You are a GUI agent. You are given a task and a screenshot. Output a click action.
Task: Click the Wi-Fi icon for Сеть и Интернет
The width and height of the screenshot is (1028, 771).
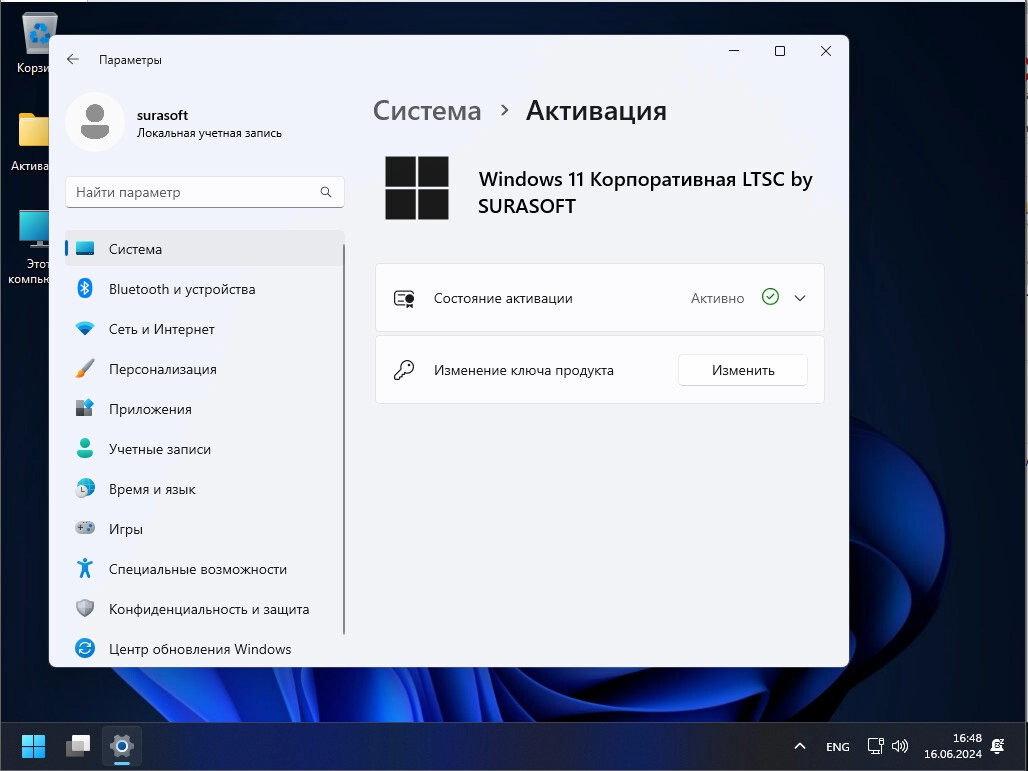(85, 328)
